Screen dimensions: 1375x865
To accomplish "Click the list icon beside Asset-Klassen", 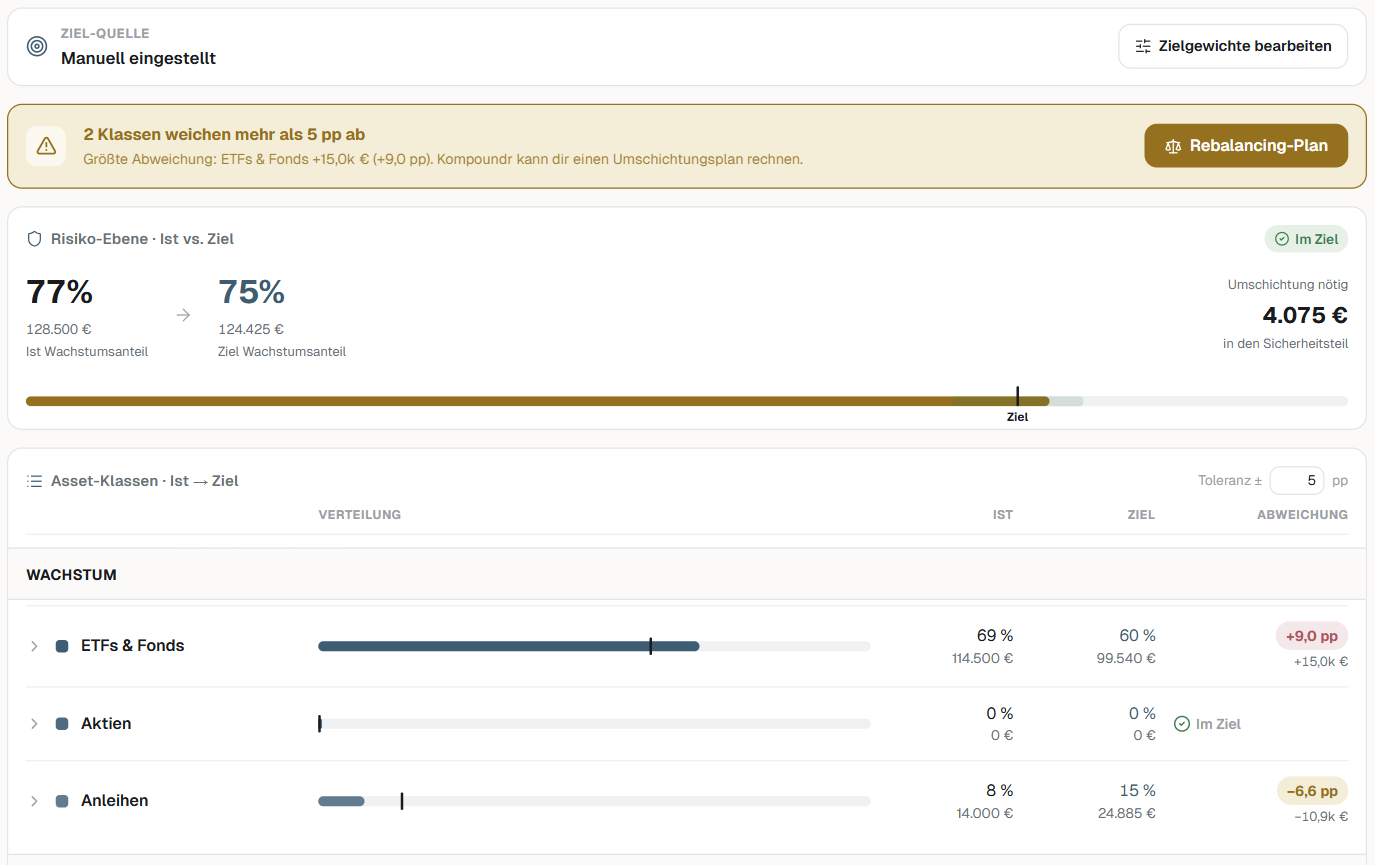I will click(34, 481).
